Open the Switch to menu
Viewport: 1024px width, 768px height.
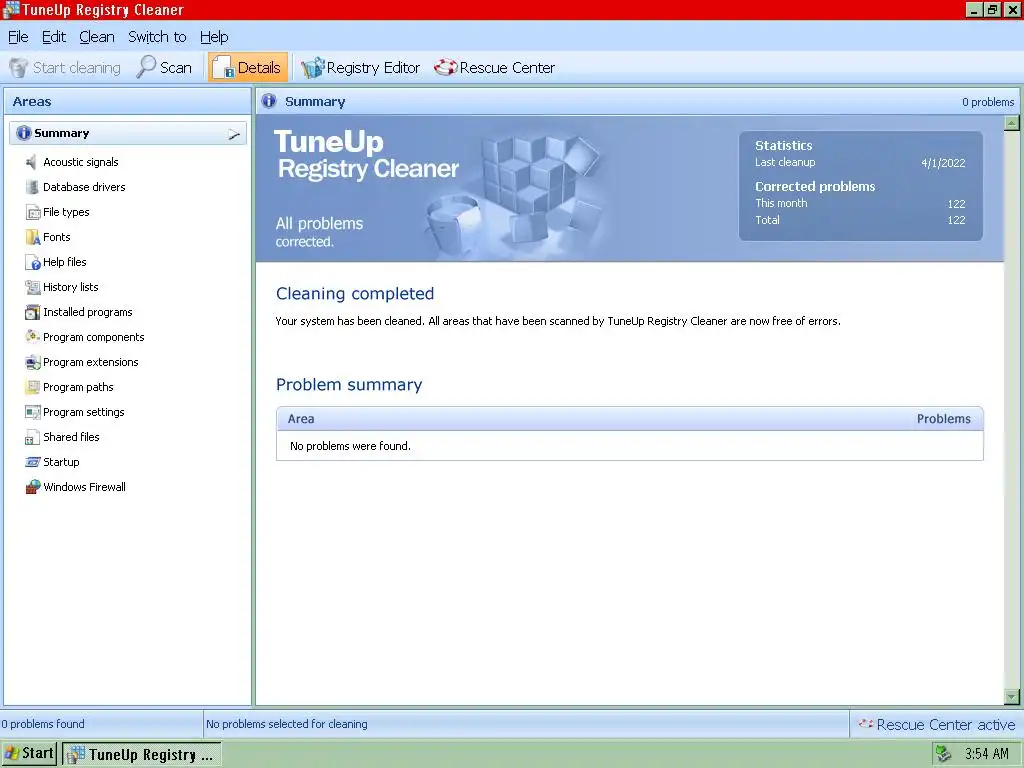pyautogui.click(x=157, y=37)
